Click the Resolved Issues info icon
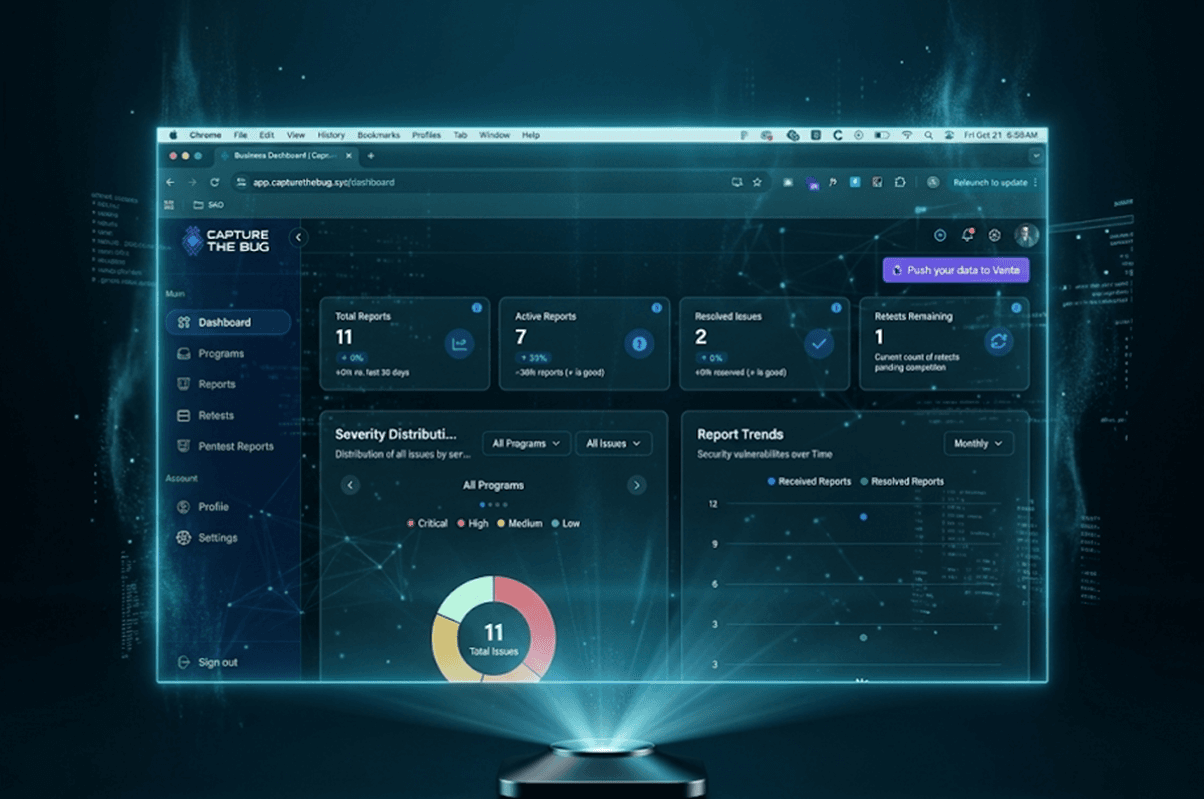This screenshot has width=1204, height=802. [x=836, y=308]
